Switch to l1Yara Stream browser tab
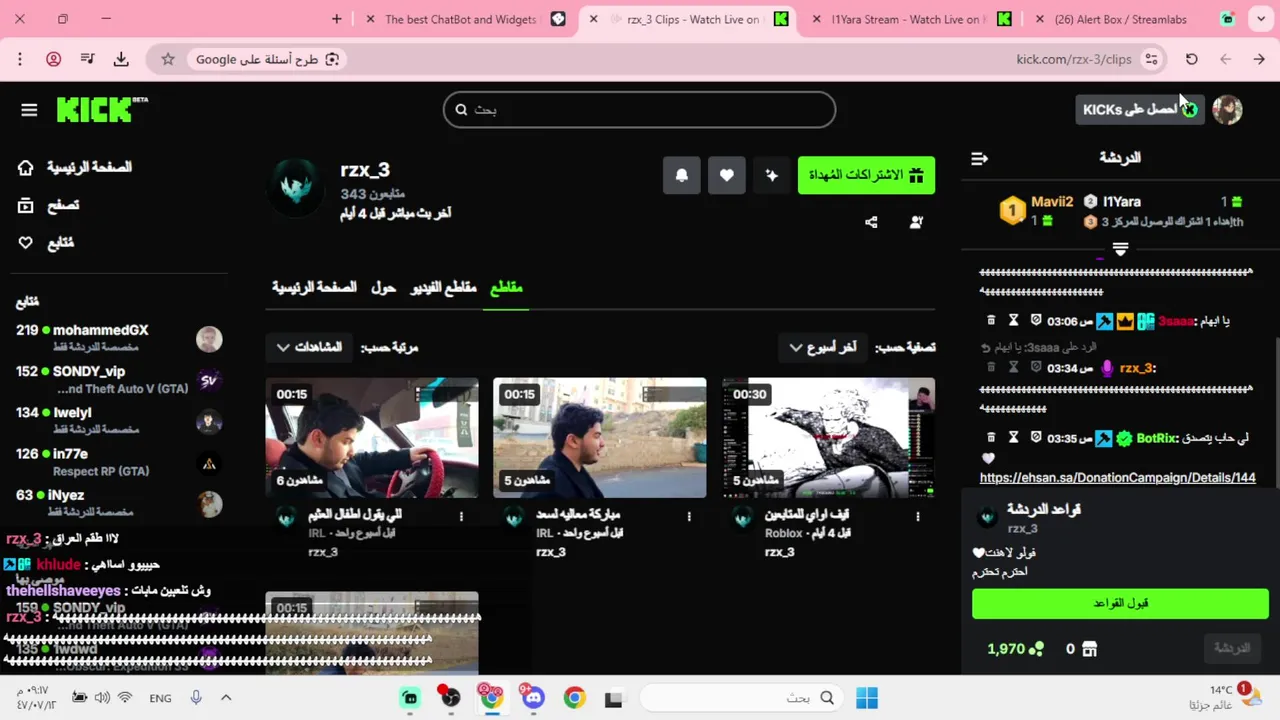1280x720 pixels. click(x=910, y=19)
